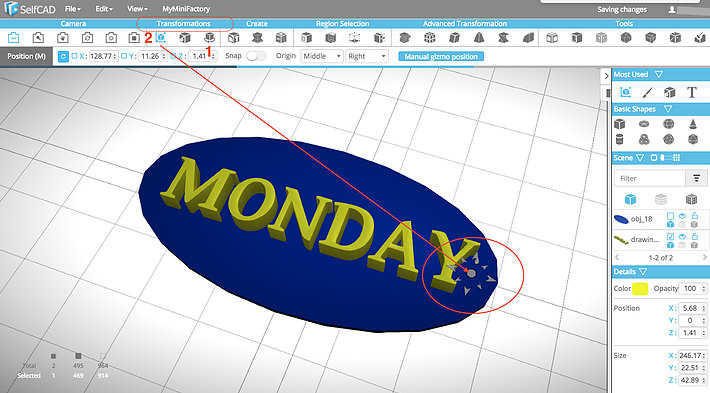The width and height of the screenshot is (710, 393).
Task: Collapse the Details panel
Action: 643,272
